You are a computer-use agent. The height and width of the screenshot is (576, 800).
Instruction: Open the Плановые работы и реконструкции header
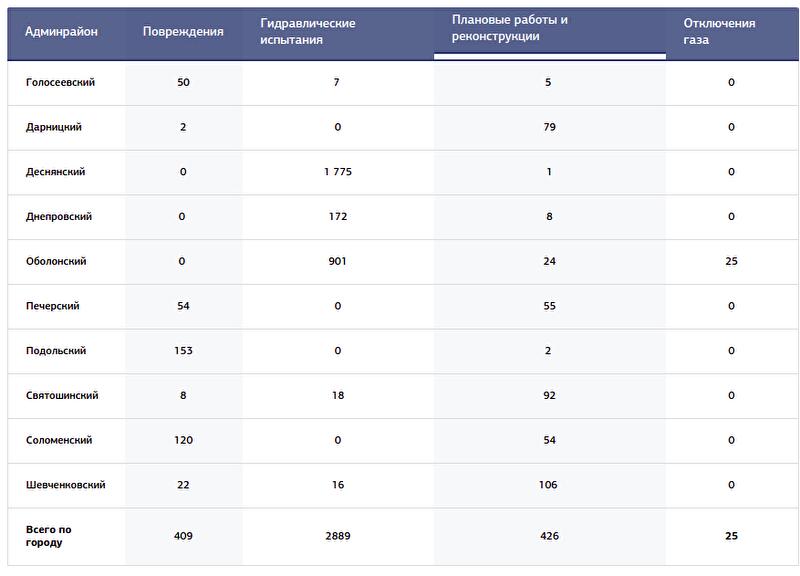tap(510, 28)
